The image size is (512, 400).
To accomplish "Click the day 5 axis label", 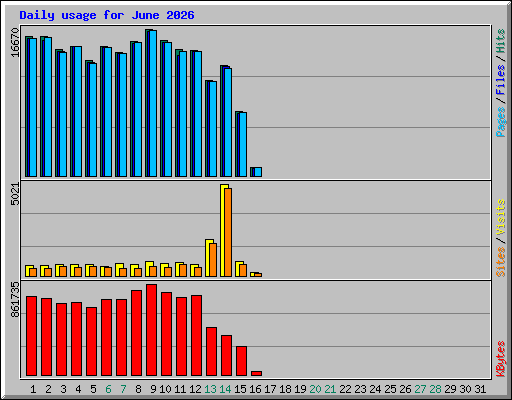I will click(93, 389).
